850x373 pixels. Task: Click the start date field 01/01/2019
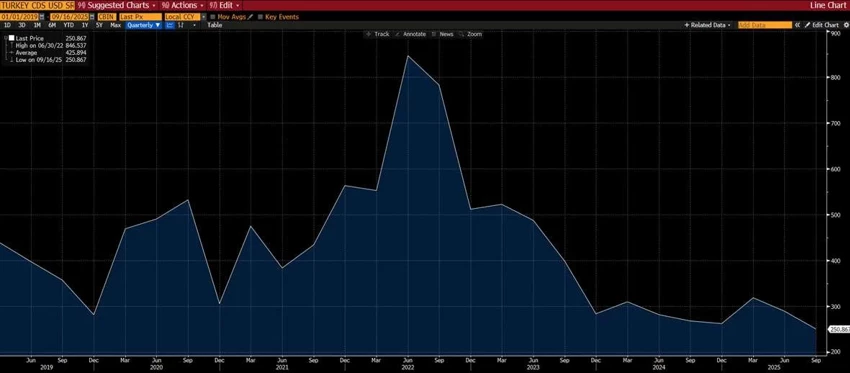tap(20, 17)
